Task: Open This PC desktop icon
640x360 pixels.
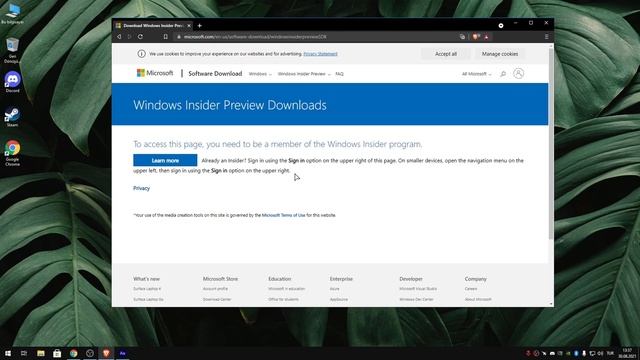Action: click(x=13, y=13)
